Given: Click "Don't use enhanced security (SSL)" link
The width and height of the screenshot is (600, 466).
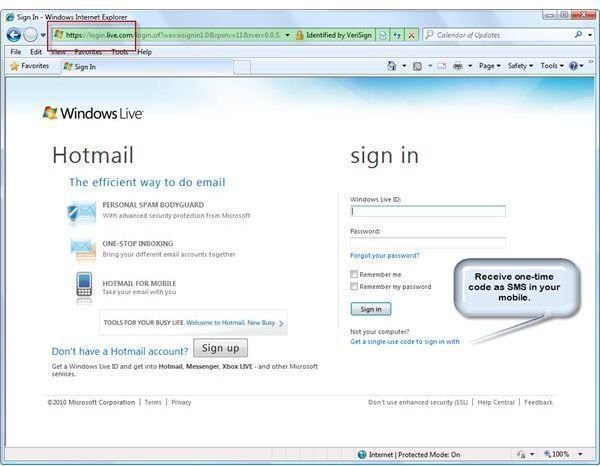Looking at the screenshot, I should [x=418, y=402].
